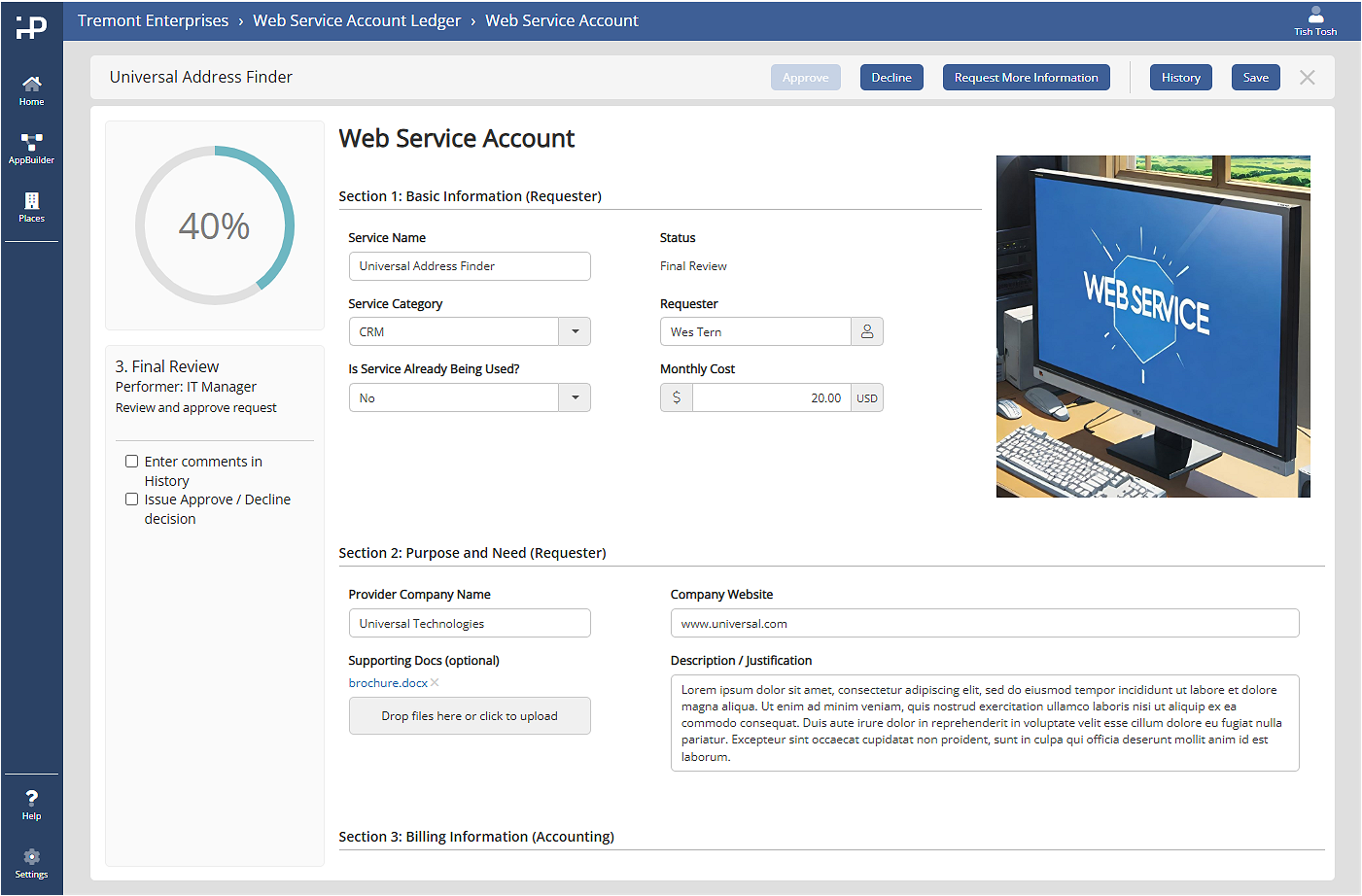Image resolution: width=1362 pixels, height=896 pixels.
Task: Open AppBuilder from the sidebar
Action: pyautogui.click(x=31, y=148)
